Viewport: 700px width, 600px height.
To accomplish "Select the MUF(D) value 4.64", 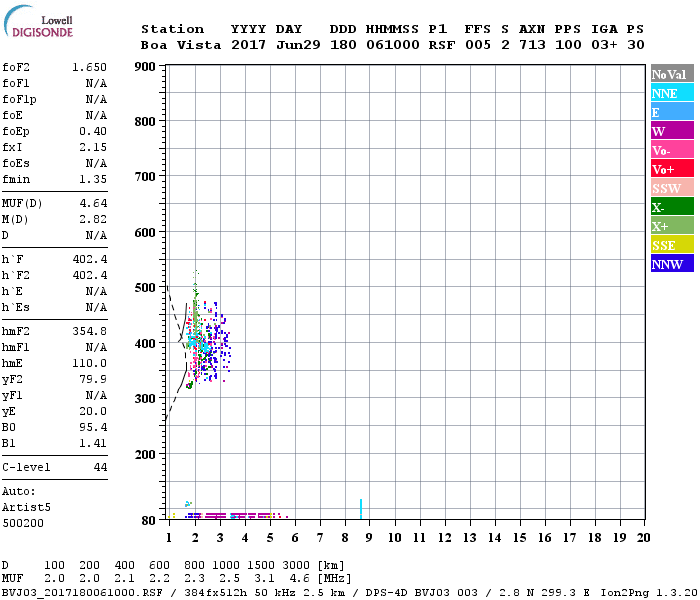I will click(x=94, y=203).
